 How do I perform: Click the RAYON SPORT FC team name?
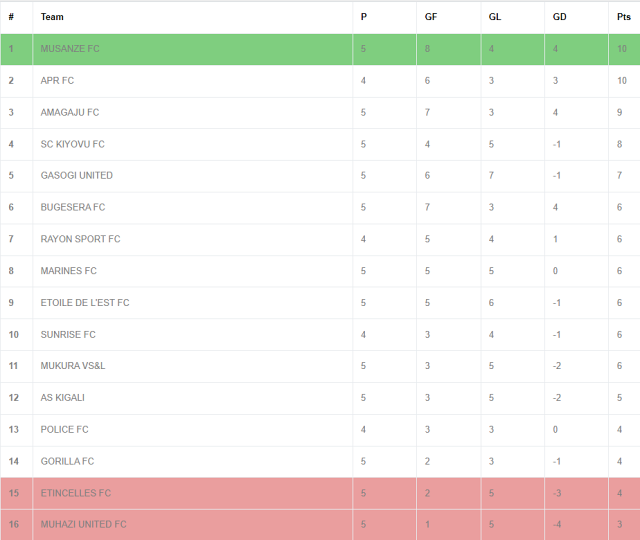(x=80, y=239)
